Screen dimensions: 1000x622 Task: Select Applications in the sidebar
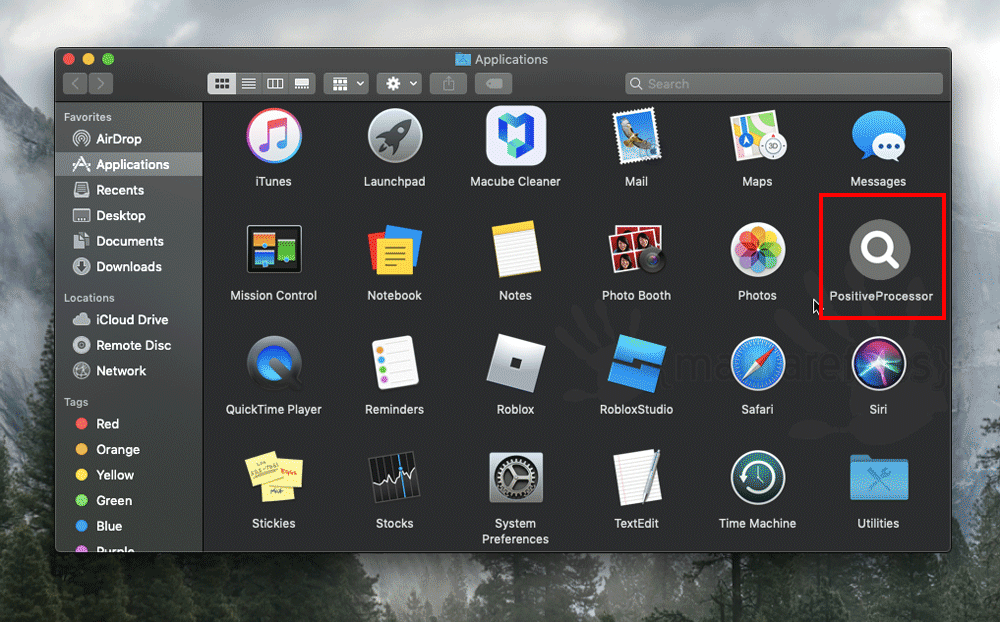(x=129, y=164)
